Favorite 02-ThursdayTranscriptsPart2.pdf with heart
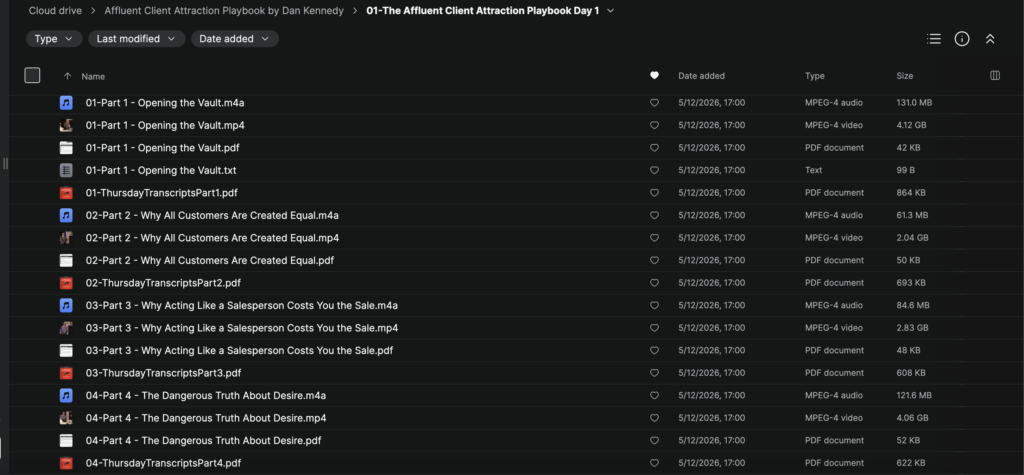1024x475 pixels. [654, 283]
